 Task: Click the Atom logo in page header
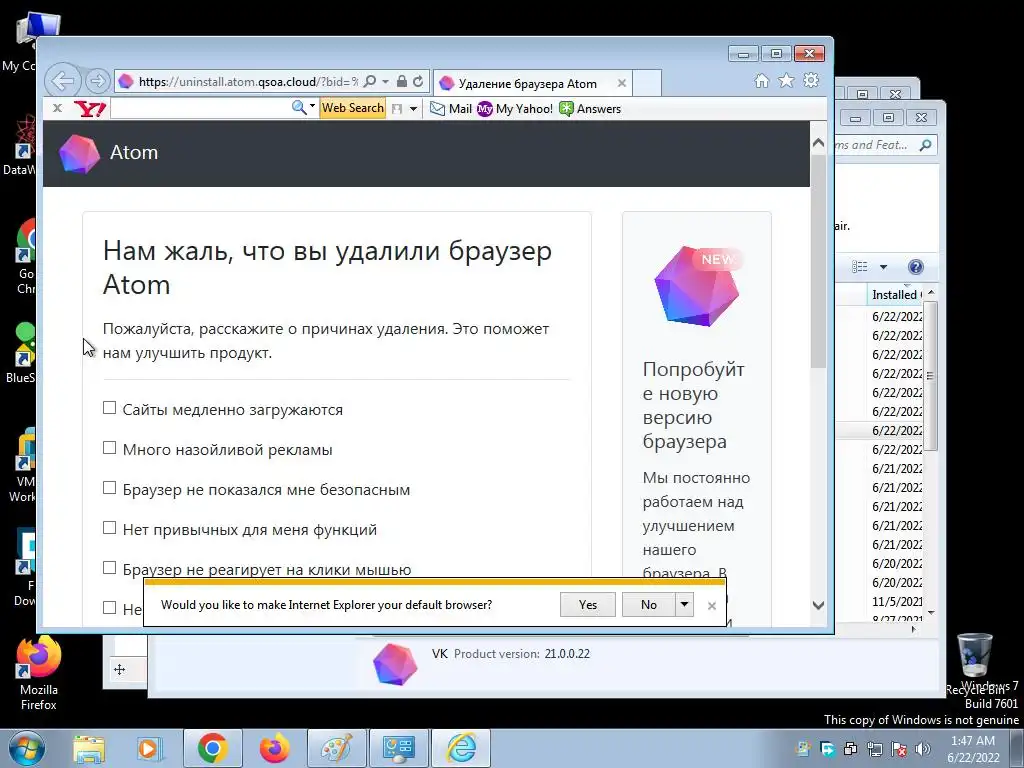coord(79,153)
